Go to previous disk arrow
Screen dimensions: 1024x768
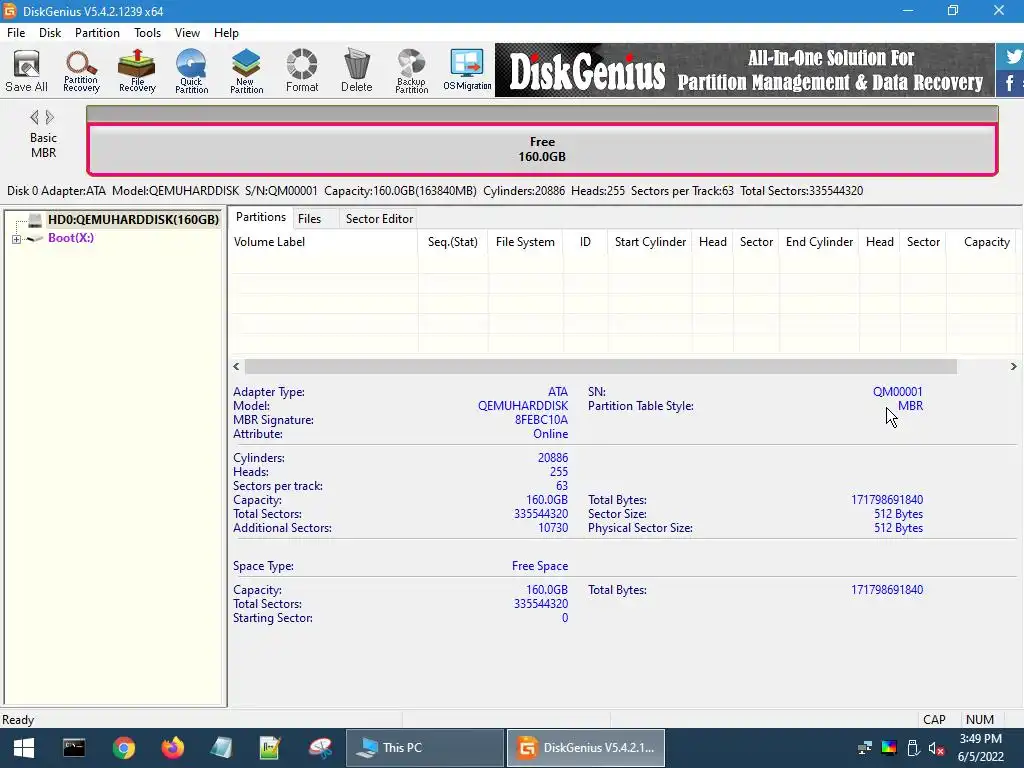pos(34,118)
